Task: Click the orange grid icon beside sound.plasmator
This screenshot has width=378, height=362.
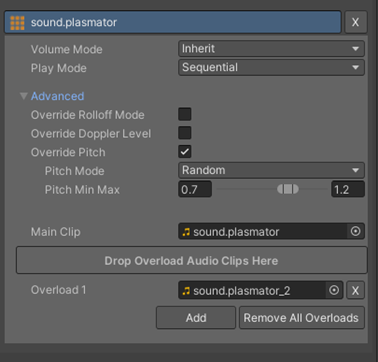Action: click(x=17, y=23)
